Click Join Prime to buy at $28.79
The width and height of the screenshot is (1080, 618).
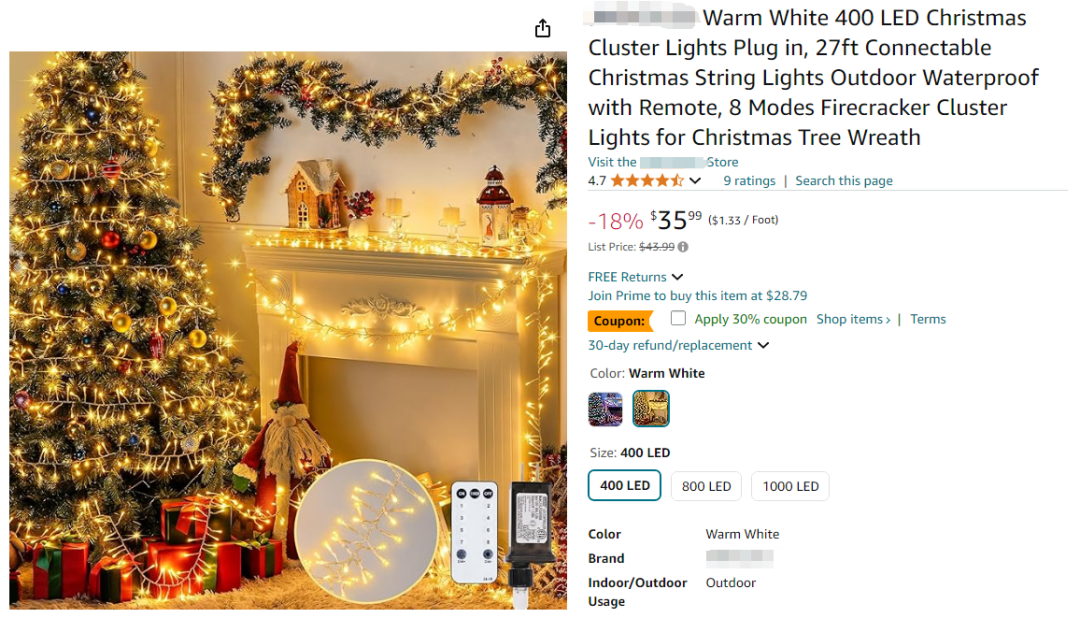pyautogui.click(x=697, y=296)
